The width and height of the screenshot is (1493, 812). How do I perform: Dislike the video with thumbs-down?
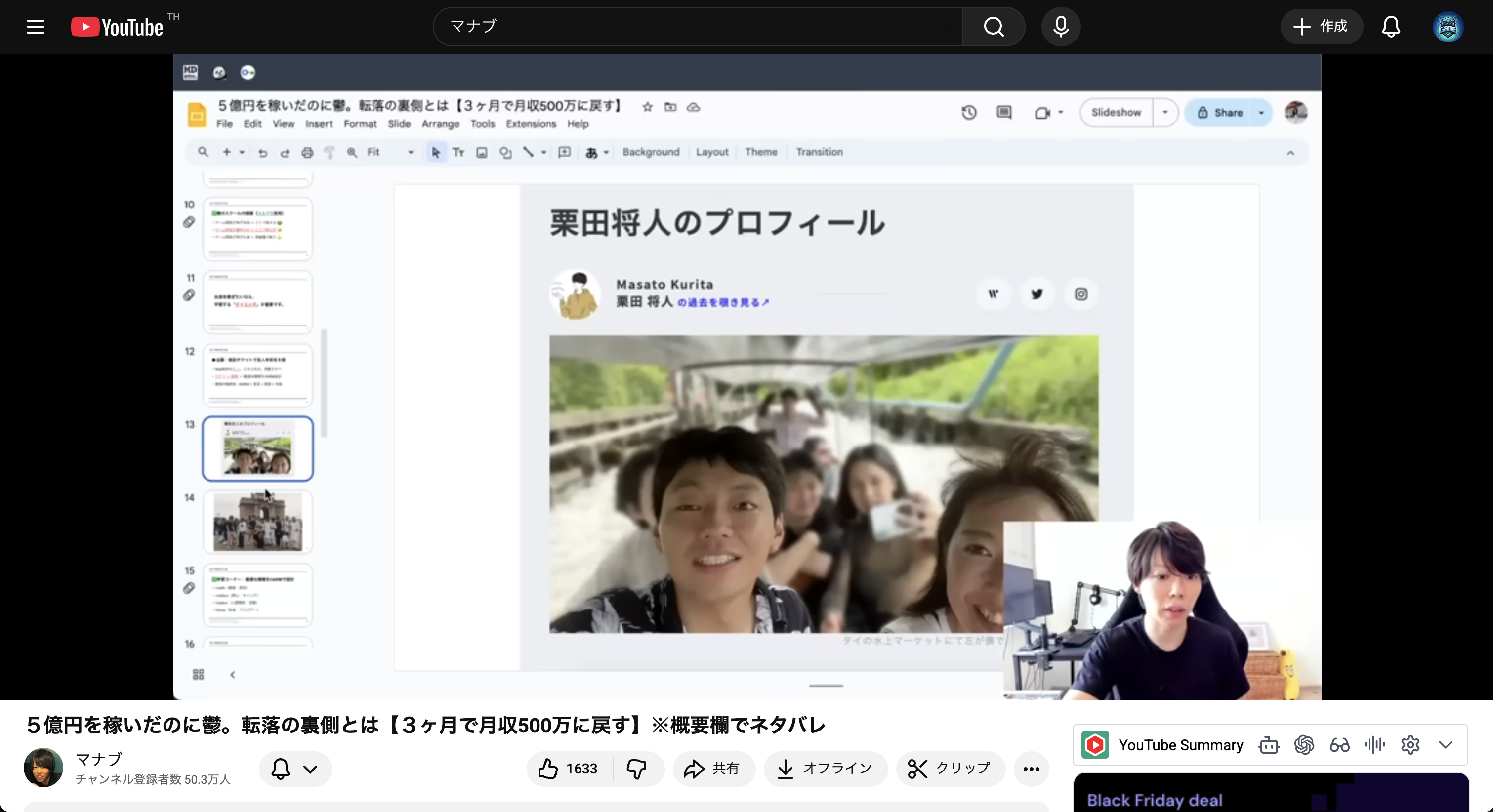[x=636, y=769]
